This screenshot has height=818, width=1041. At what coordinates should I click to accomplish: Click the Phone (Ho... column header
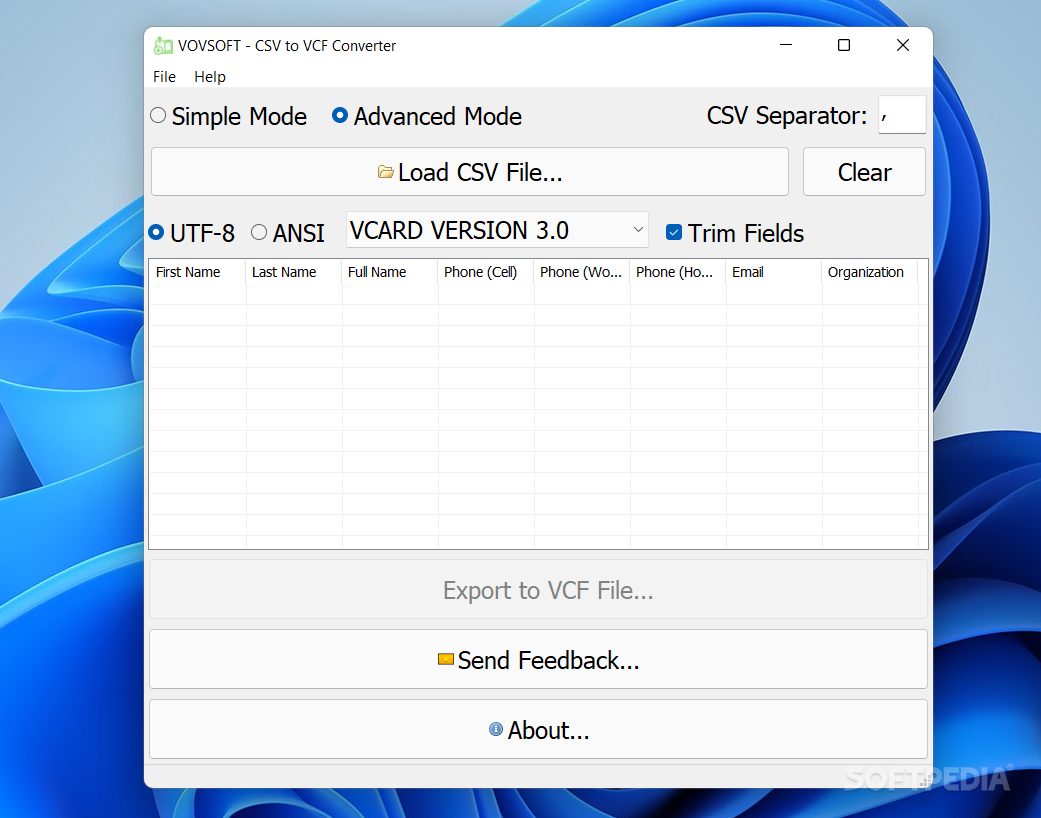point(678,272)
